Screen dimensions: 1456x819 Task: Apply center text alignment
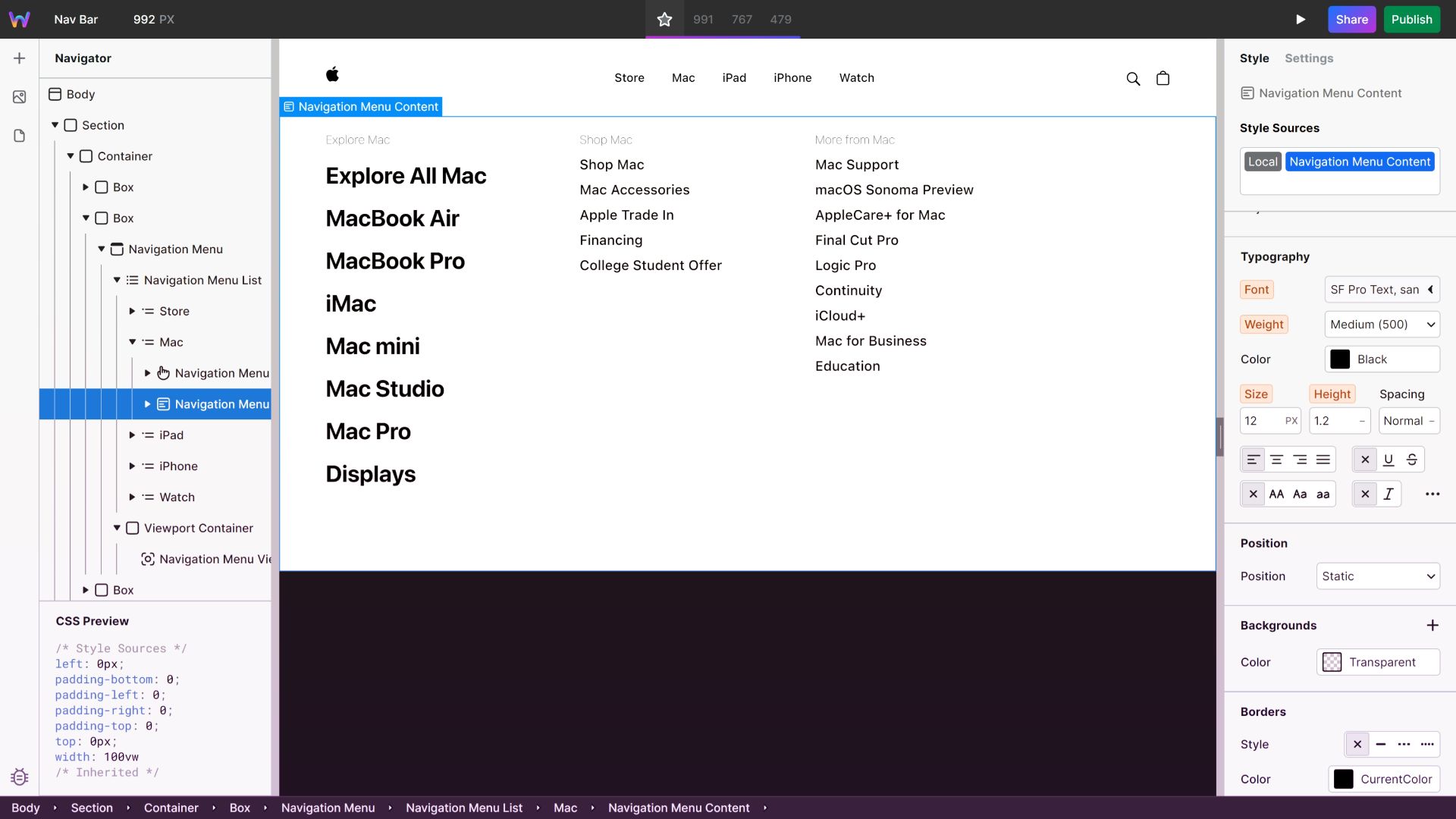pos(1276,459)
